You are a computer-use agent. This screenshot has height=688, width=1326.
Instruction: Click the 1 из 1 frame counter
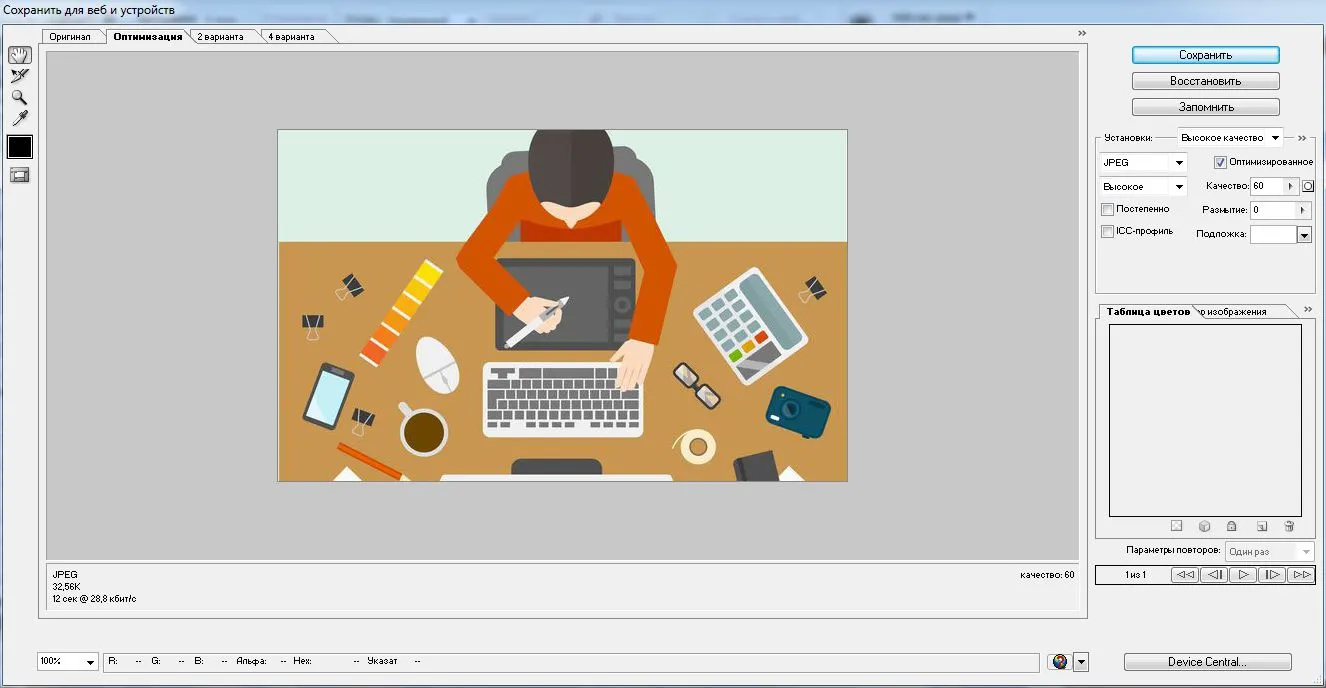click(x=1135, y=575)
